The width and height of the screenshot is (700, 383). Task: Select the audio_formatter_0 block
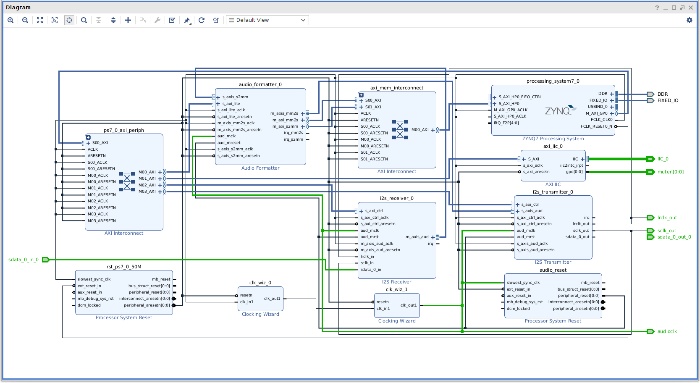coord(260,126)
